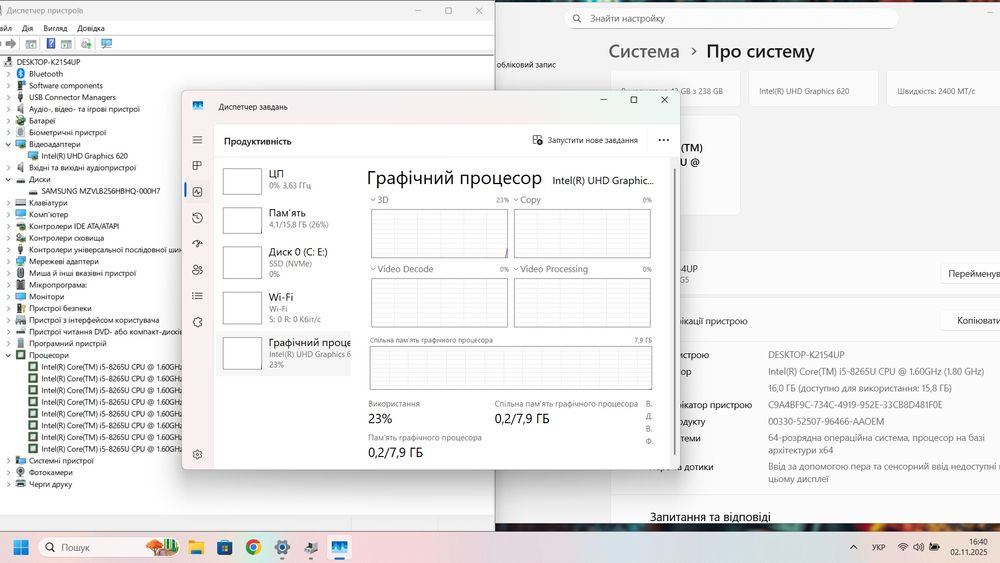Click blue question mark help toolbar icon
This screenshot has height=563, width=1000.
coord(50,43)
